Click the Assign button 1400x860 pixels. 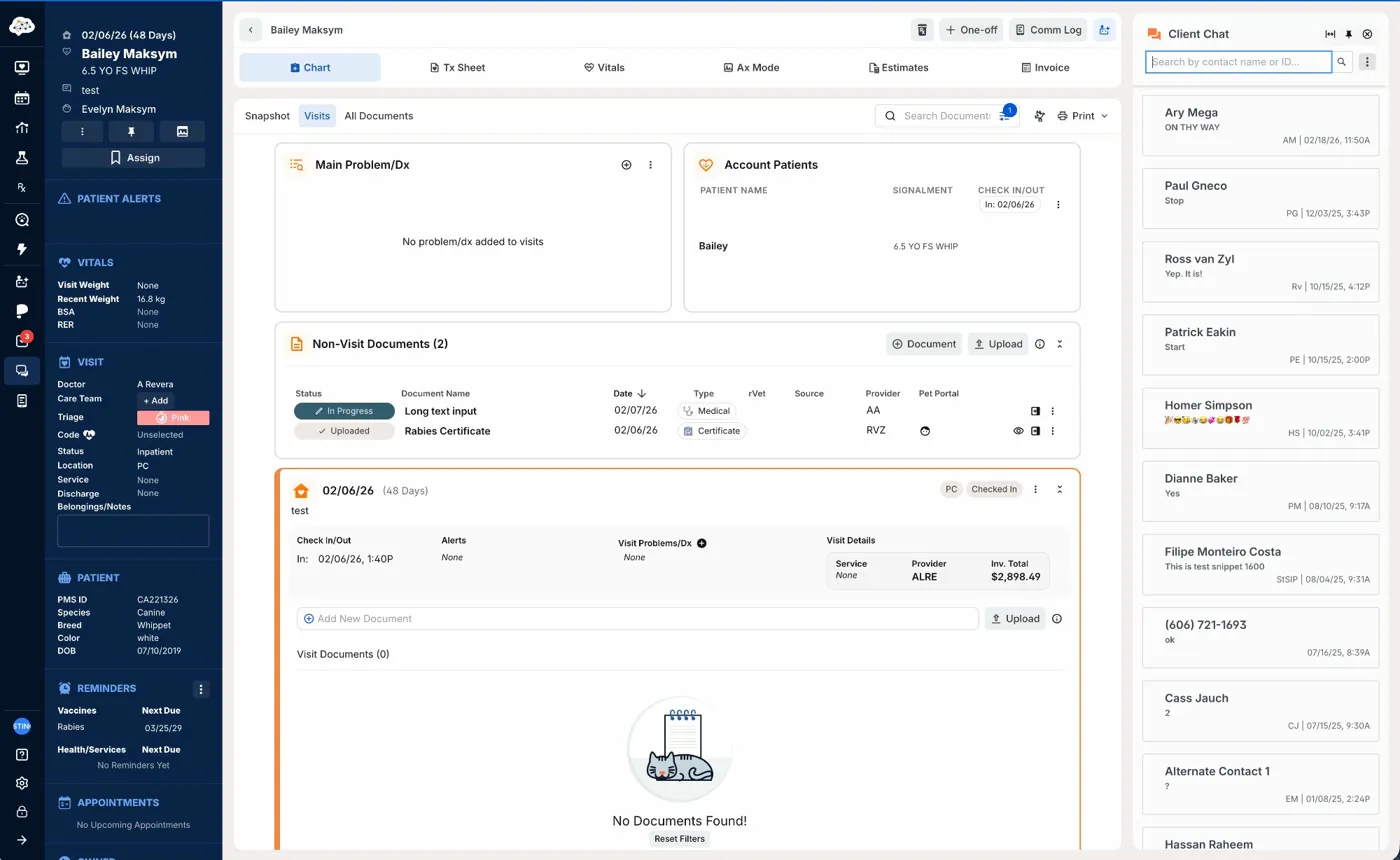133,158
